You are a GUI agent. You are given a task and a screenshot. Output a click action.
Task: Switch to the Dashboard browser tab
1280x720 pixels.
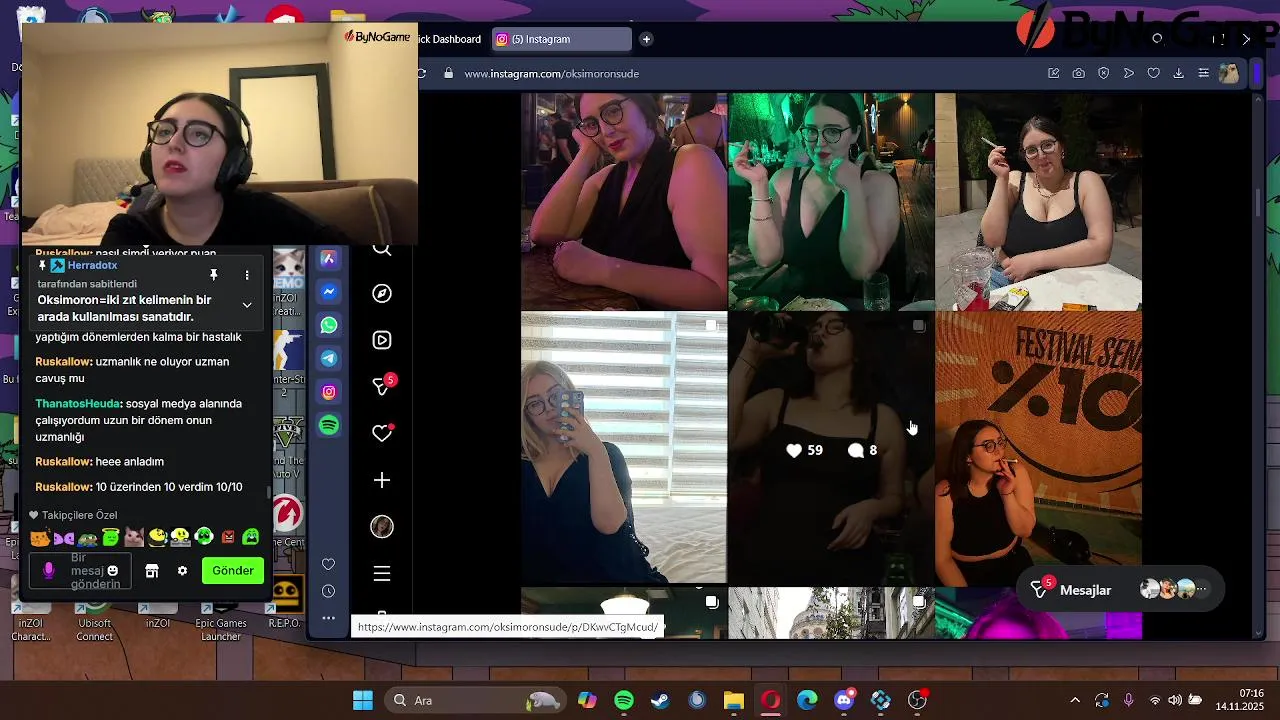[x=449, y=39]
